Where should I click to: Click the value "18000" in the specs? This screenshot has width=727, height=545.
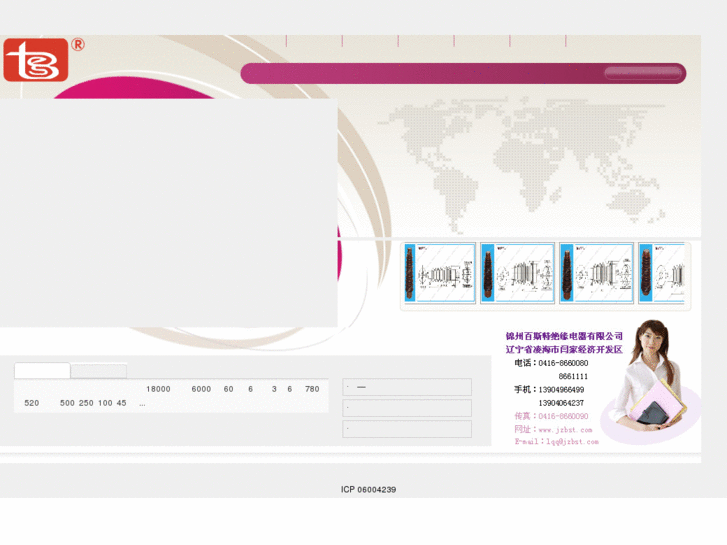click(x=158, y=389)
